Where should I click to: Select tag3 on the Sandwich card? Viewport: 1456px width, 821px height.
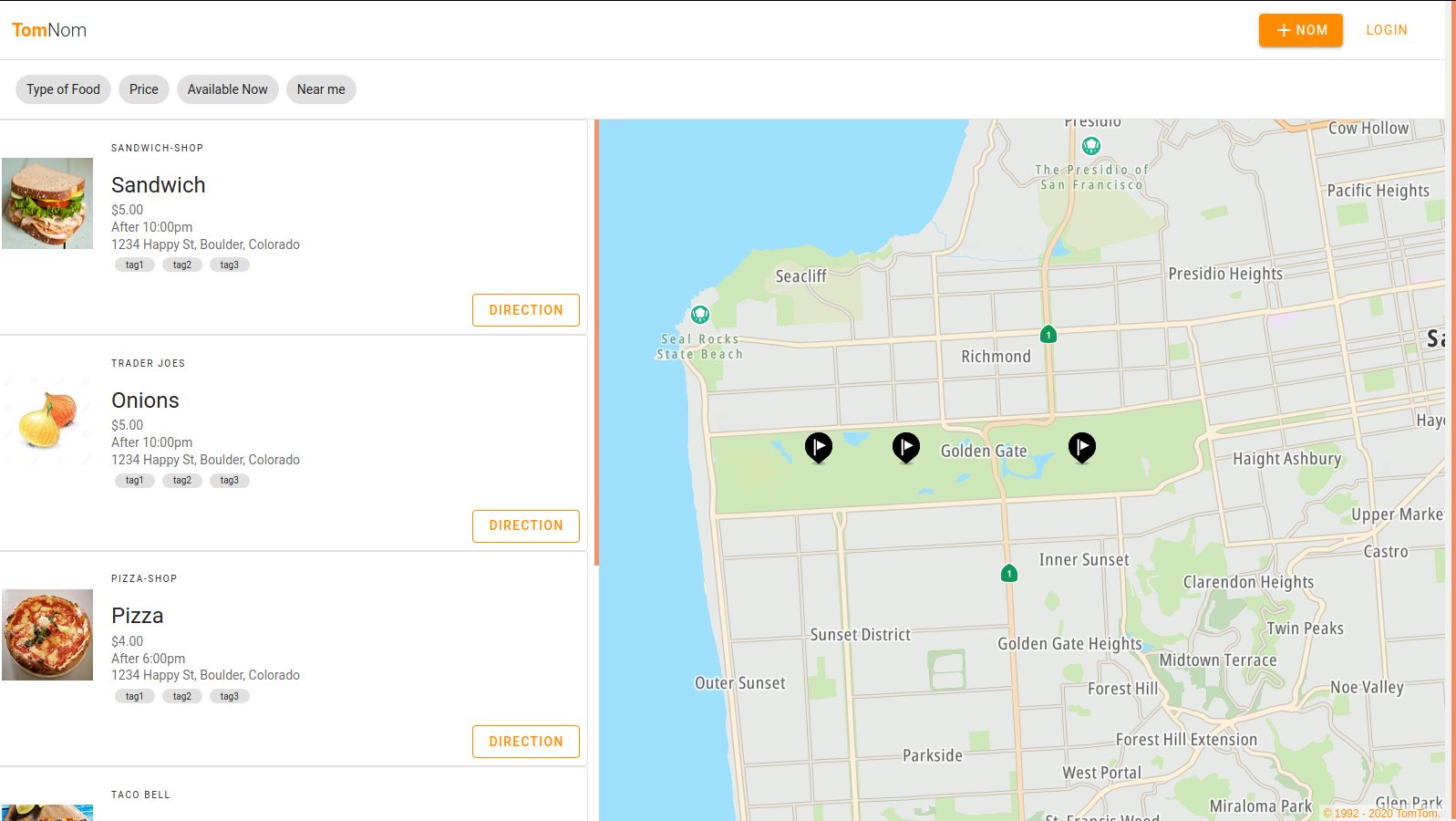[230, 265]
